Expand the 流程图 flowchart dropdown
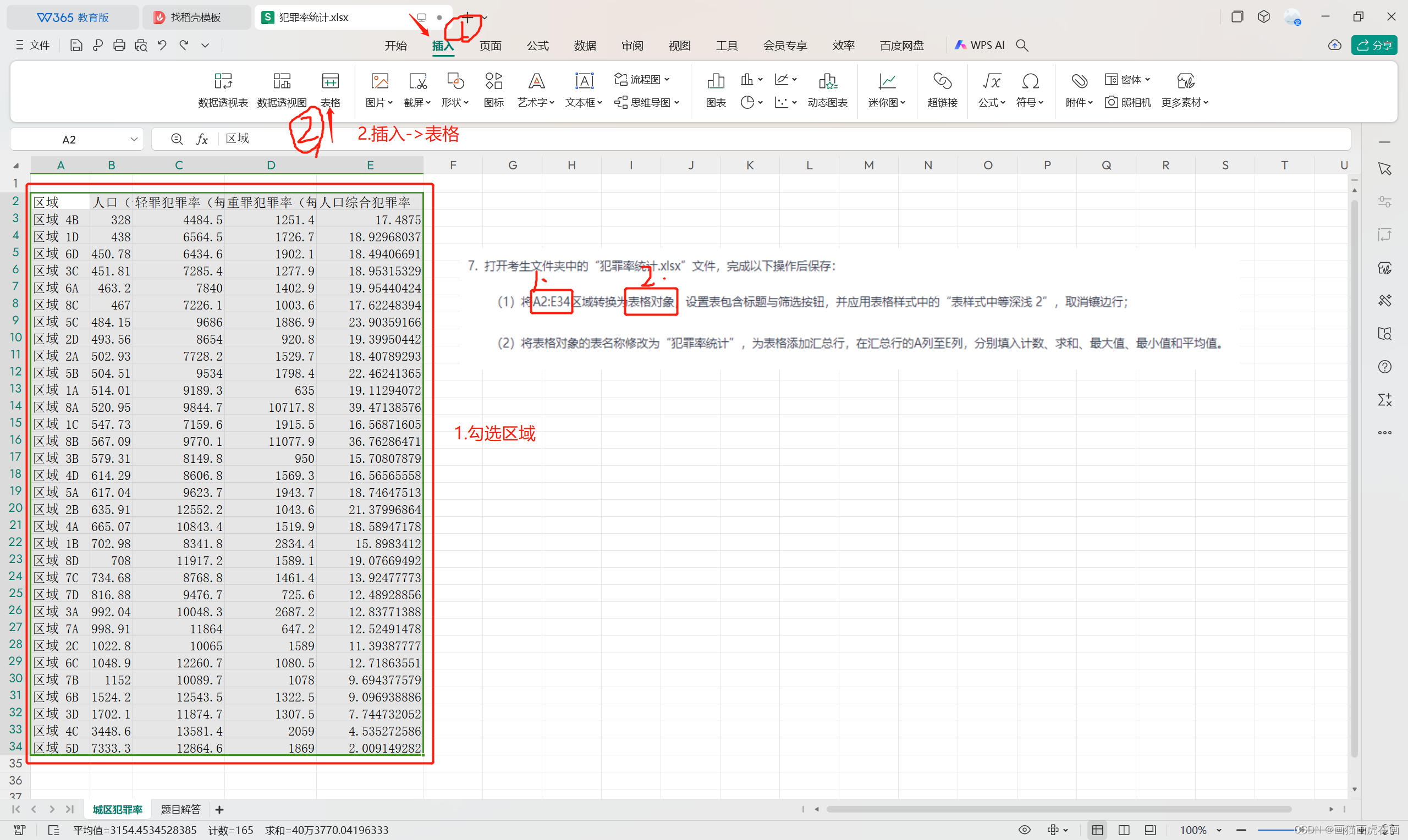Viewport: 1408px width, 840px height. pyautogui.click(x=667, y=79)
